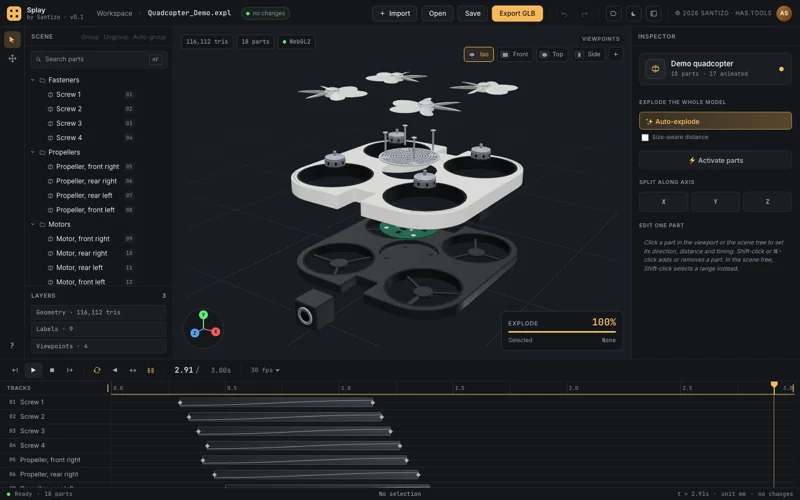The width and height of the screenshot is (800, 500).
Task: Click Activate parts button
Action: pos(715,160)
